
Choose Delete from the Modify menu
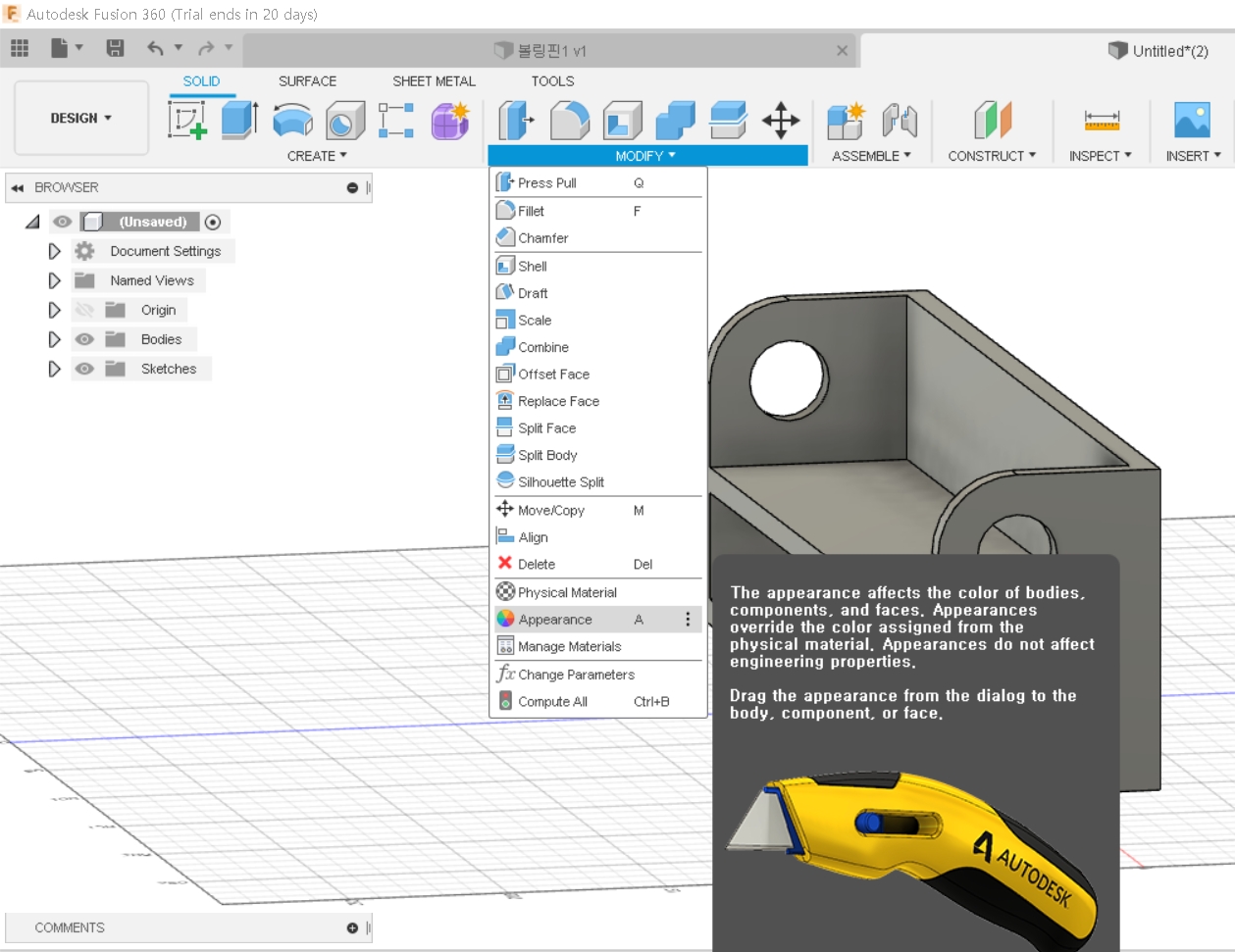click(598, 565)
